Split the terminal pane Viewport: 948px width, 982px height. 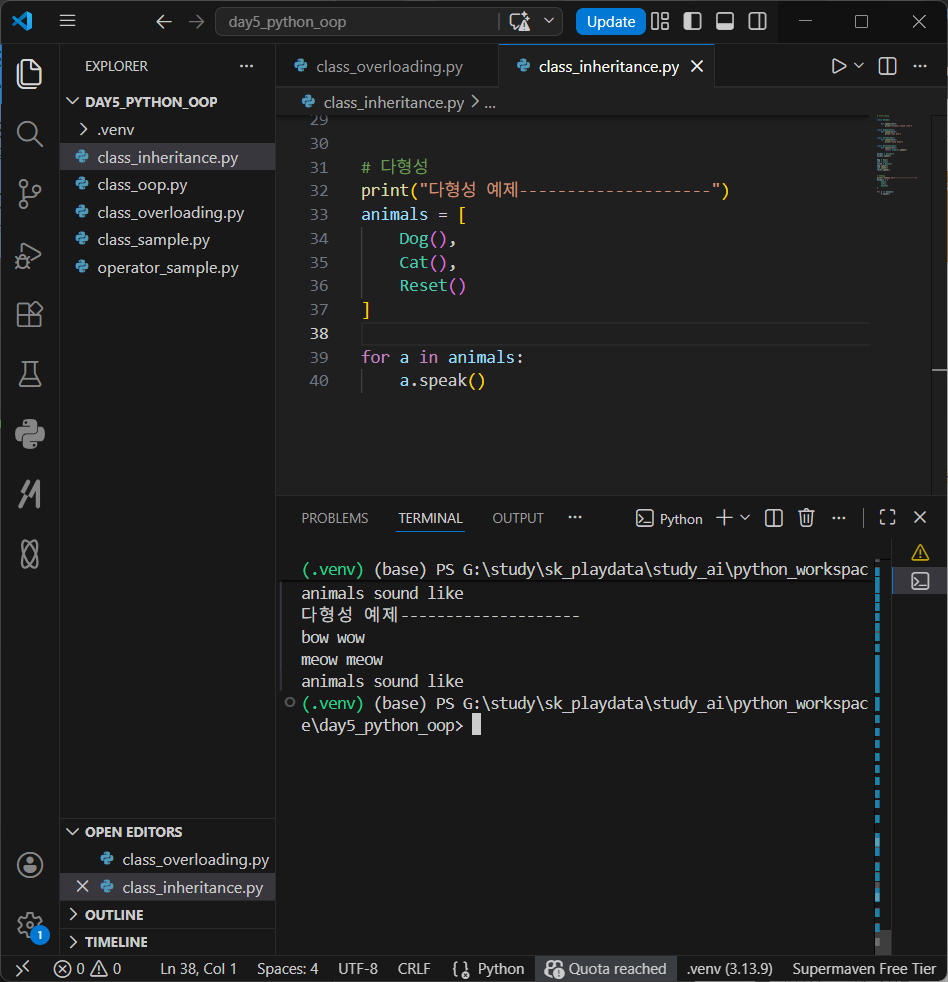point(774,518)
